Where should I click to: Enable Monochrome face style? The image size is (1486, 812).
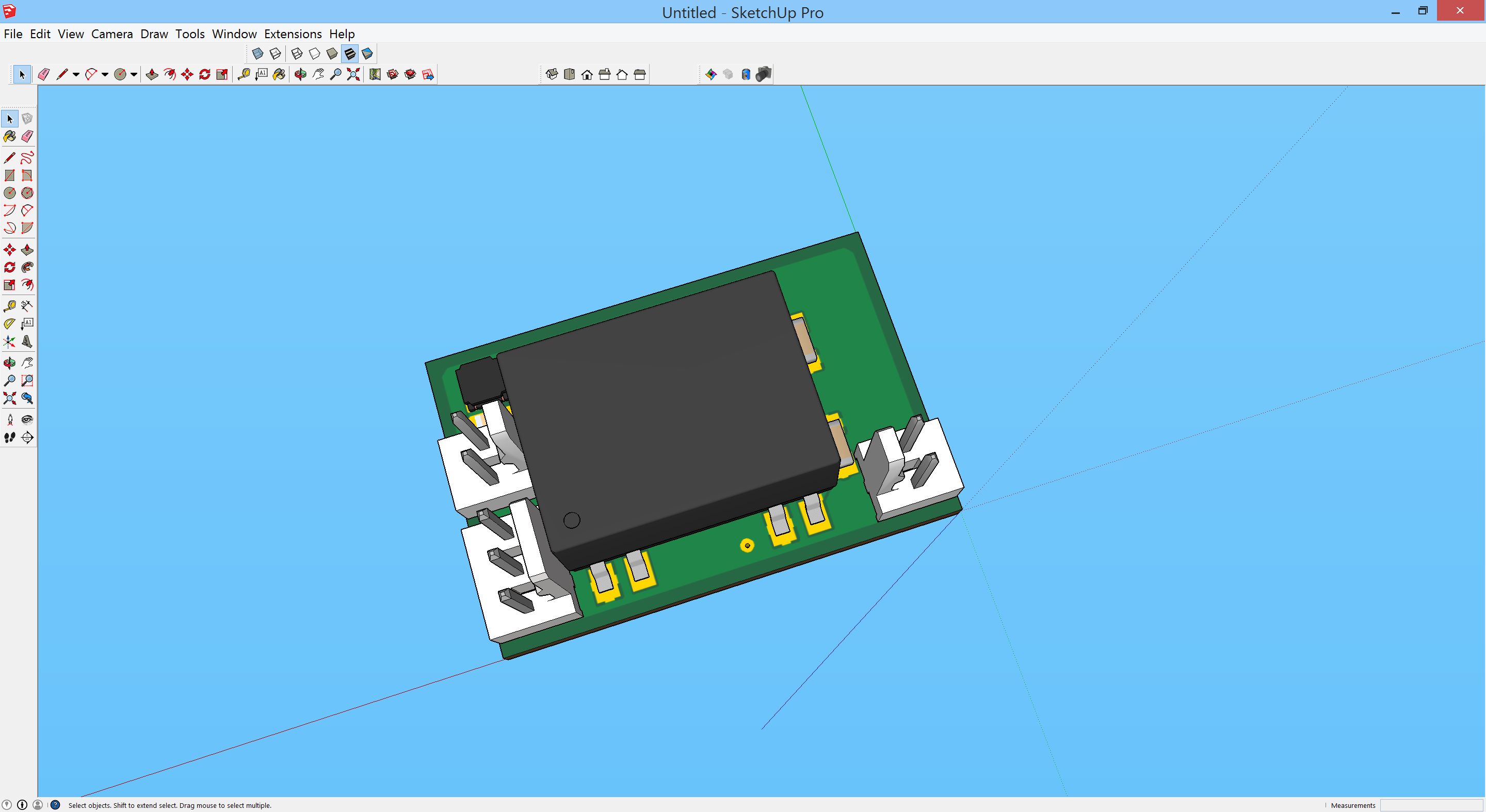(x=367, y=54)
